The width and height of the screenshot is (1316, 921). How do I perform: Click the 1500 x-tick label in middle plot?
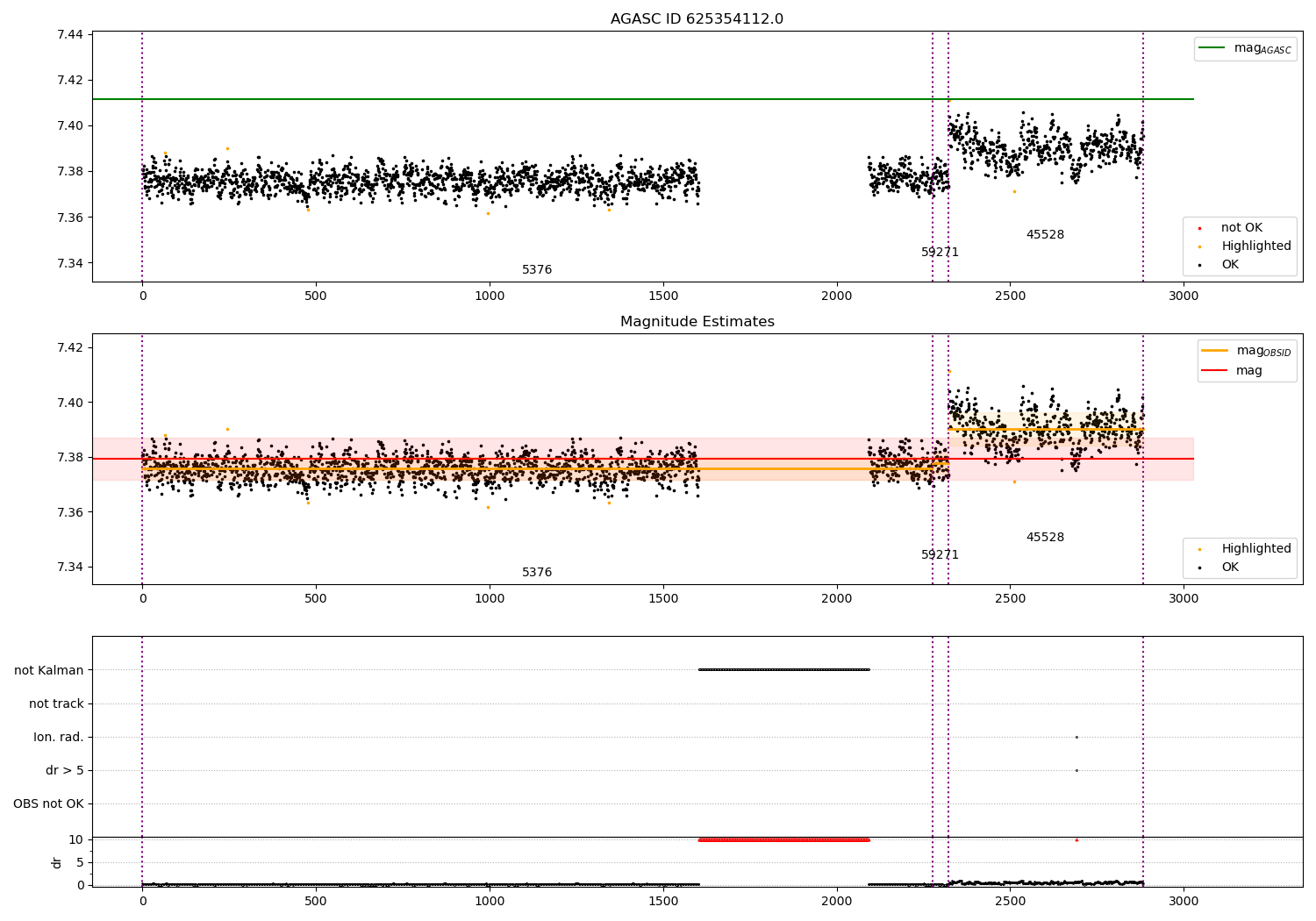pyautogui.click(x=662, y=599)
